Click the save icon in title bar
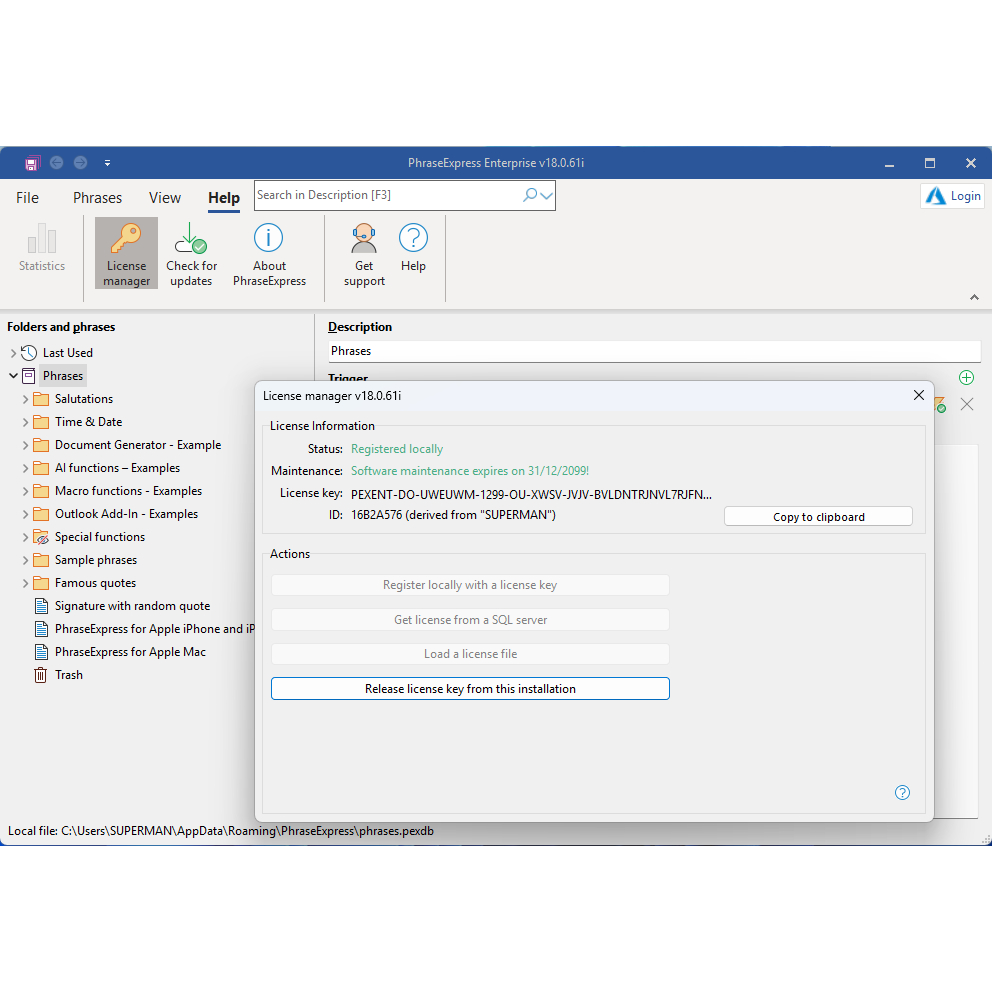Viewport: 992px width, 992px height. click(32, 163)
